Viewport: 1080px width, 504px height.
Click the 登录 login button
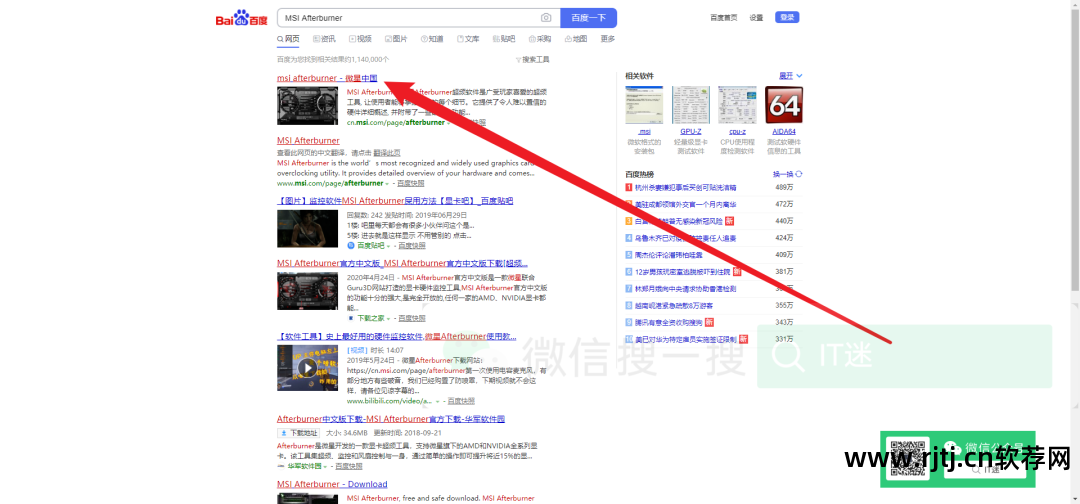tap(787, 18)
